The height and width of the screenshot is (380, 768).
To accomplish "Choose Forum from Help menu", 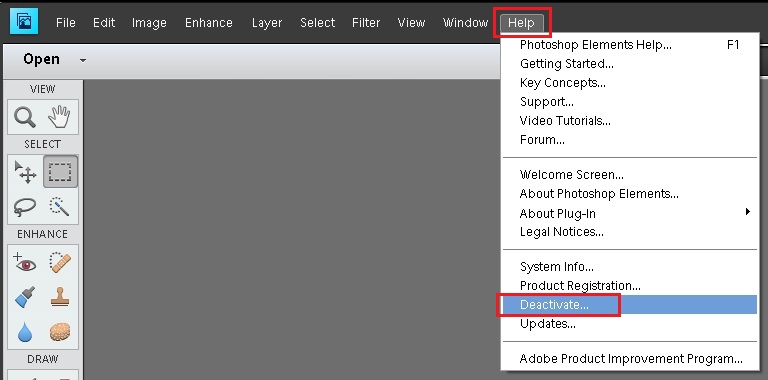I will click(x=629, y=140).
